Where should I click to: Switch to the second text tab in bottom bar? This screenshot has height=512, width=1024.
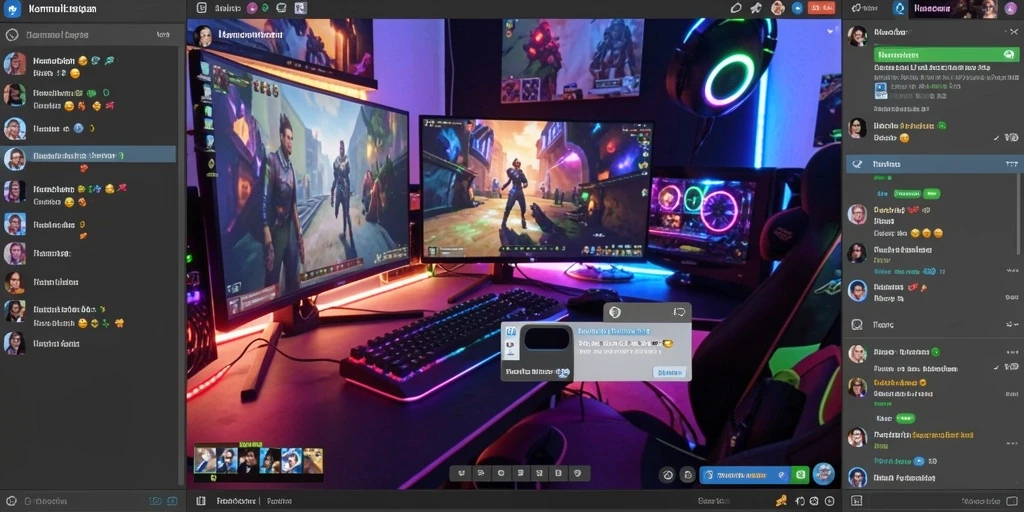click(279, 501)
